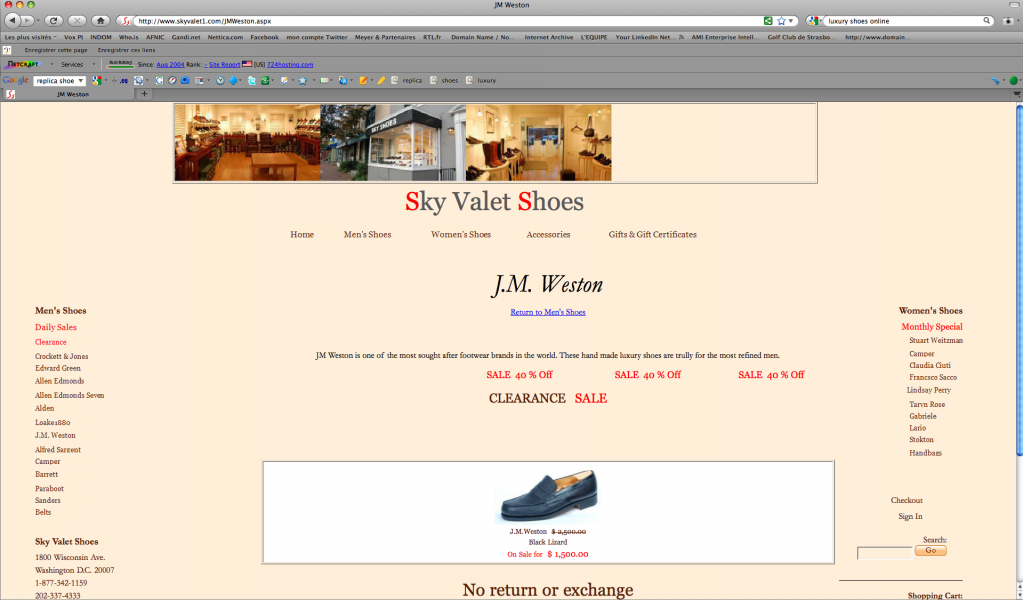Image resolution: width=1023 pixels, height=600 pixels.
Task: Click the luxury shoes online search field
Action: point(904,21)
